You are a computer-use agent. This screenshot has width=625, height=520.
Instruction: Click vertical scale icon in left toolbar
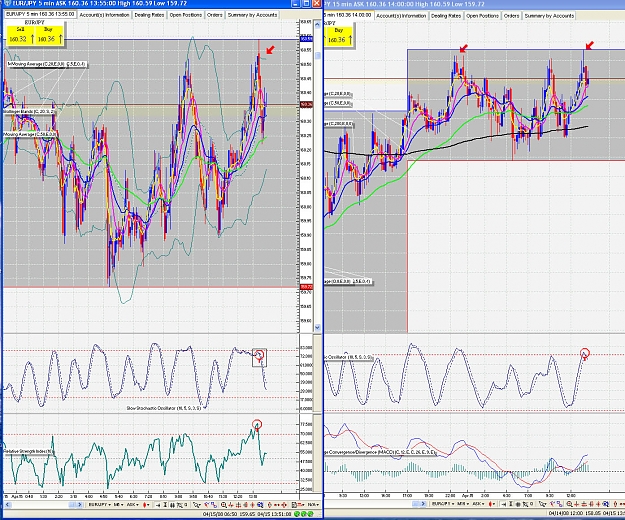[165, 504]
